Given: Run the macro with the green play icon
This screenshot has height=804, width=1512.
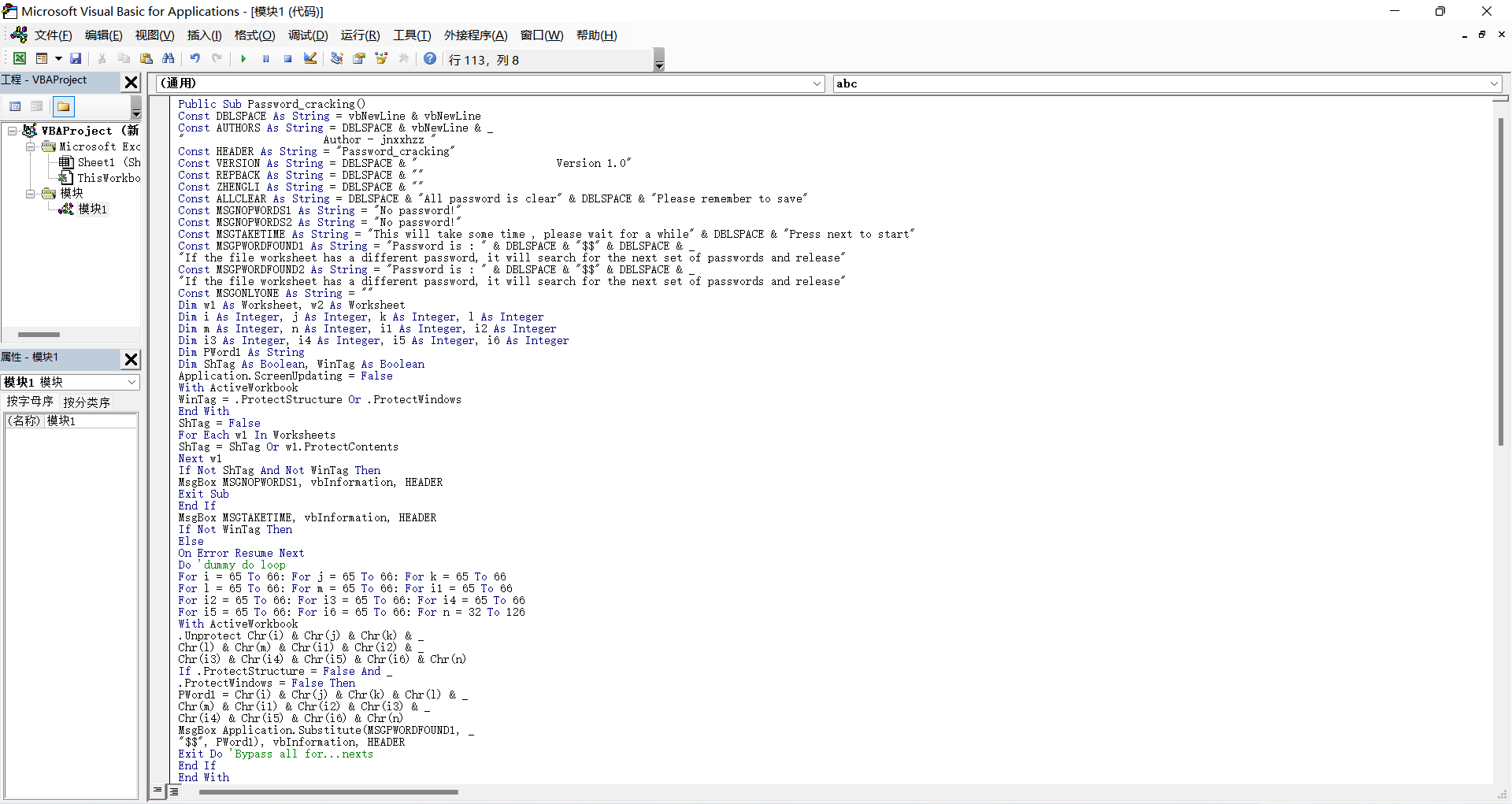Looking at the screenshot, I should [x=243, y=59].
